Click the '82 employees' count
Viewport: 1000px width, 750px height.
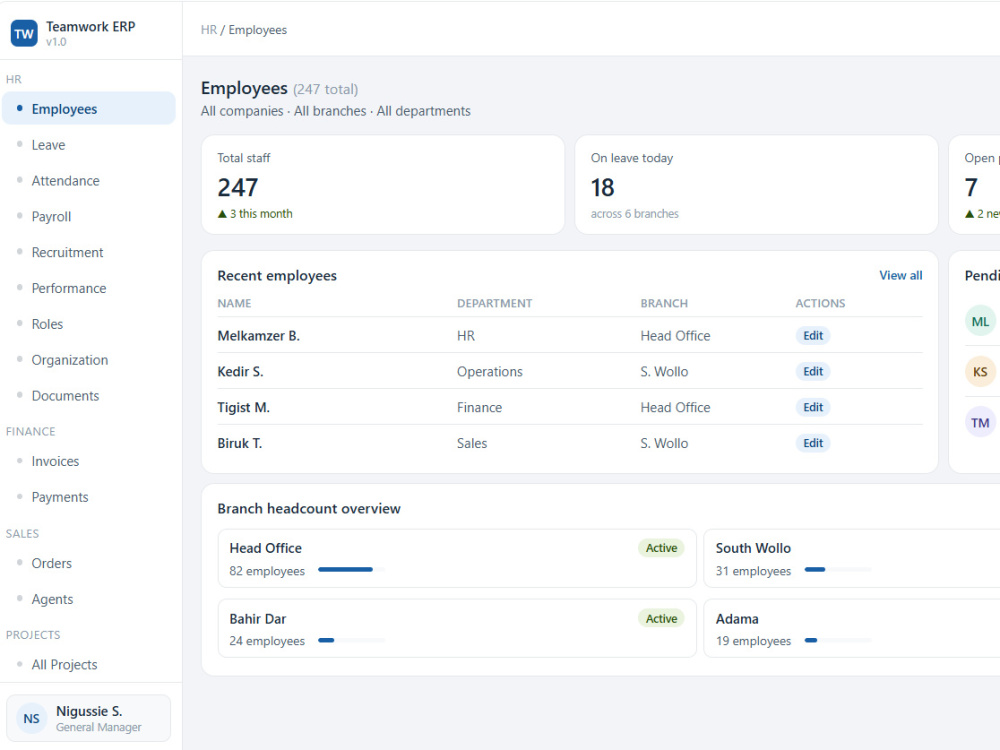coord(267,571)
